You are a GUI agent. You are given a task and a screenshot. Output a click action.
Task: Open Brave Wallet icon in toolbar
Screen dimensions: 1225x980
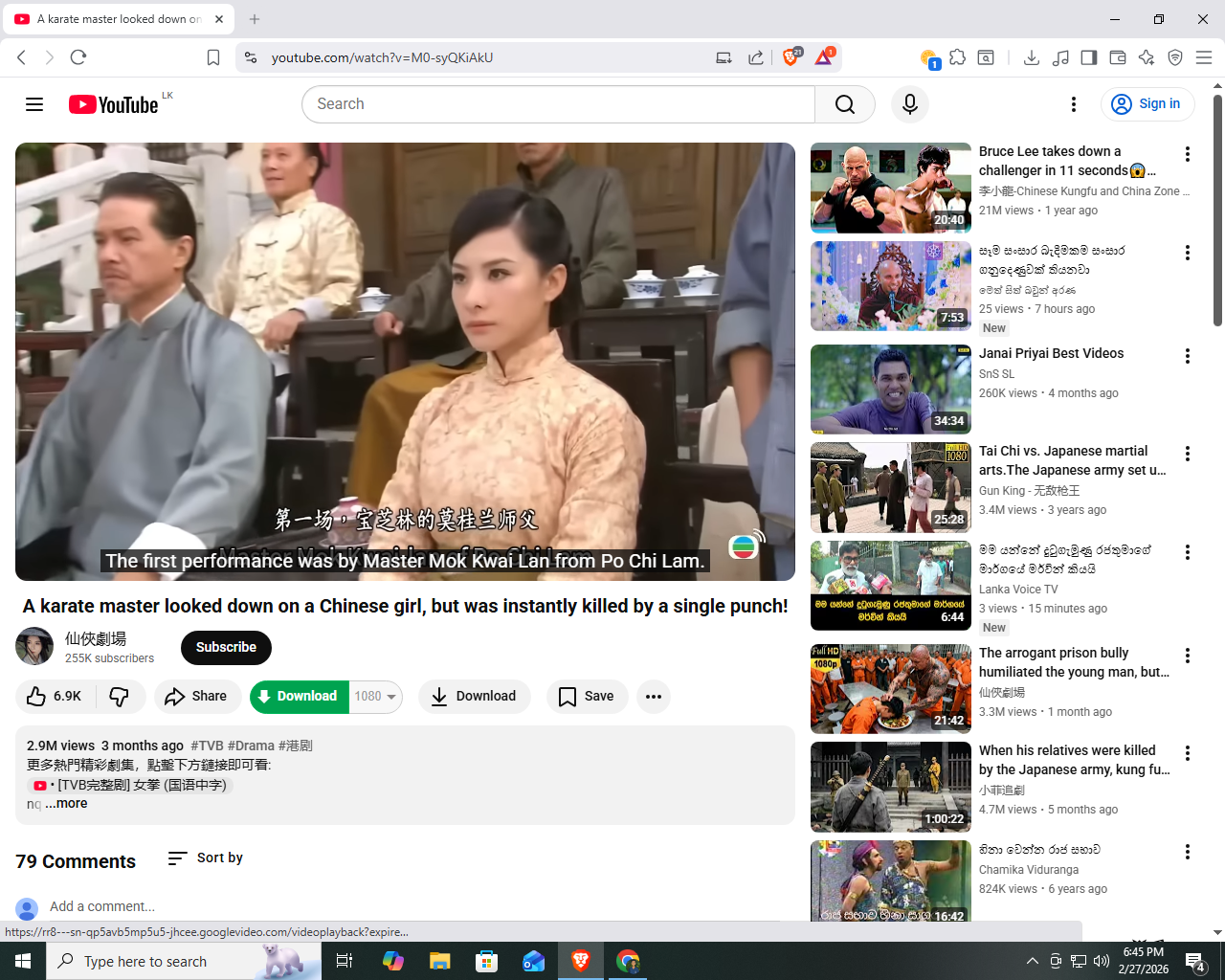(x=1118, y=57)
